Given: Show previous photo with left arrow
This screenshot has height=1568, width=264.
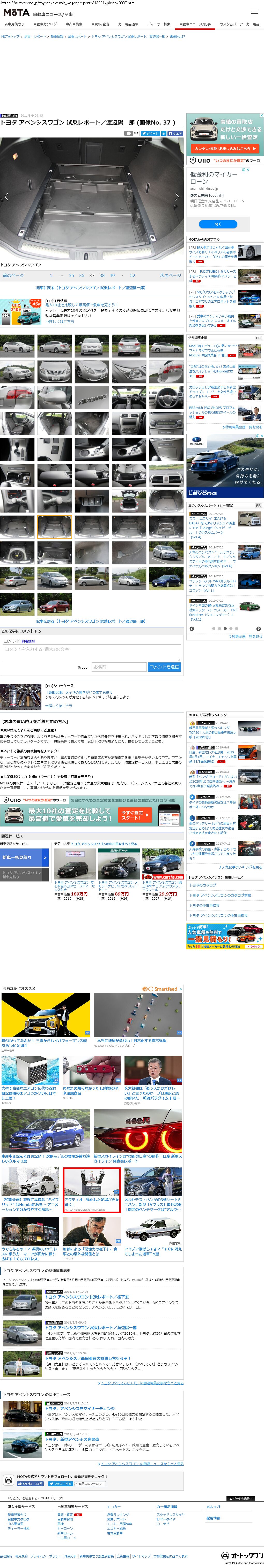Looking at the screenshot, I should tap(7, 197).
